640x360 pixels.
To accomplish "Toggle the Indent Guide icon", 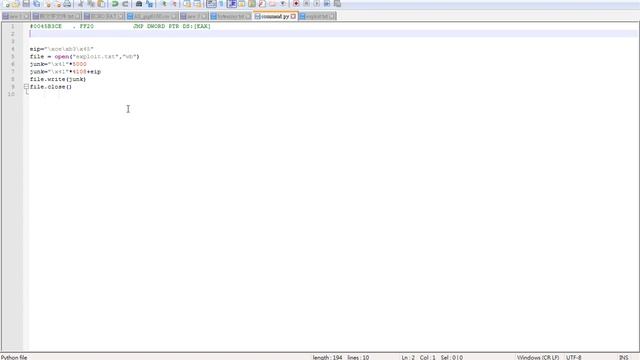I will click(x=232, y=4).
